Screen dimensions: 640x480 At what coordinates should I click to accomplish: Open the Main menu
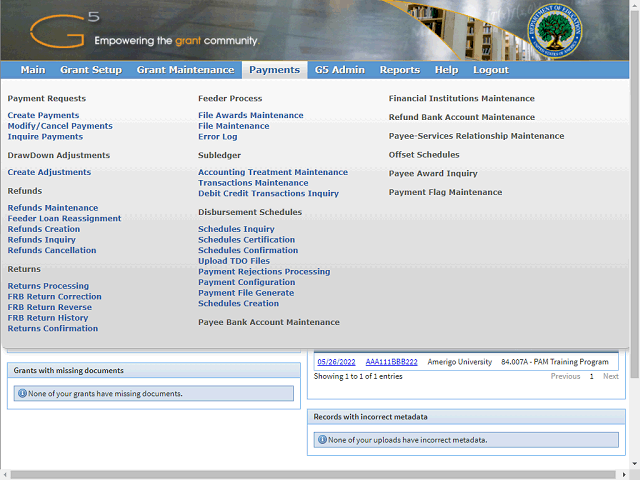pos(33,70)
